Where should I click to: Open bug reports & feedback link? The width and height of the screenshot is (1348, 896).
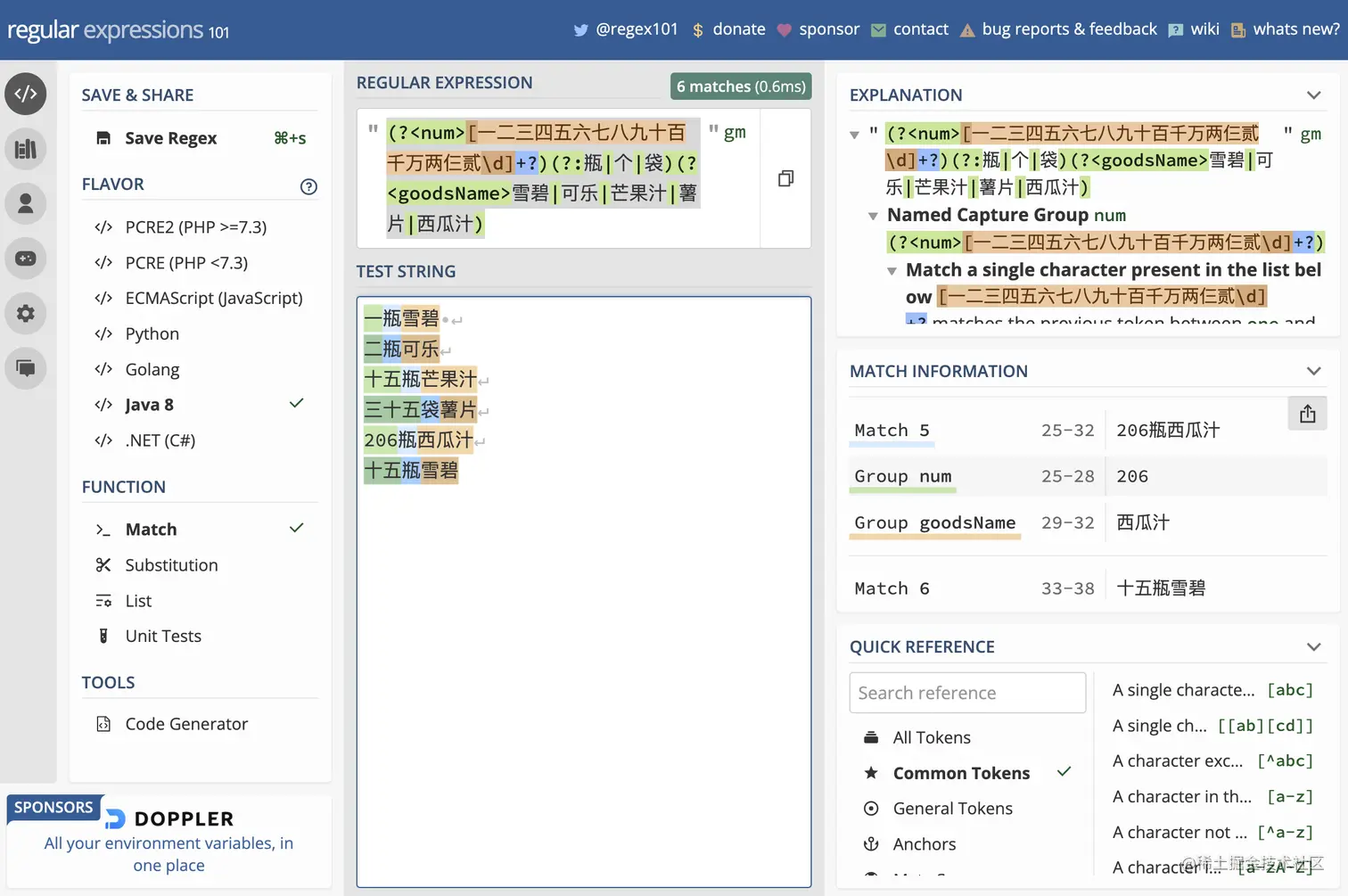pos(1058,29)
